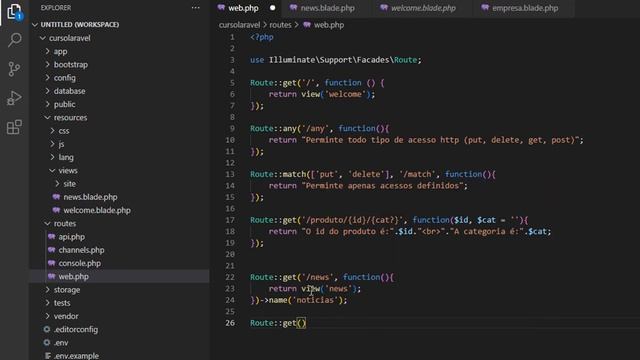Open the .editorconfig file

click(x=76, y=329)
